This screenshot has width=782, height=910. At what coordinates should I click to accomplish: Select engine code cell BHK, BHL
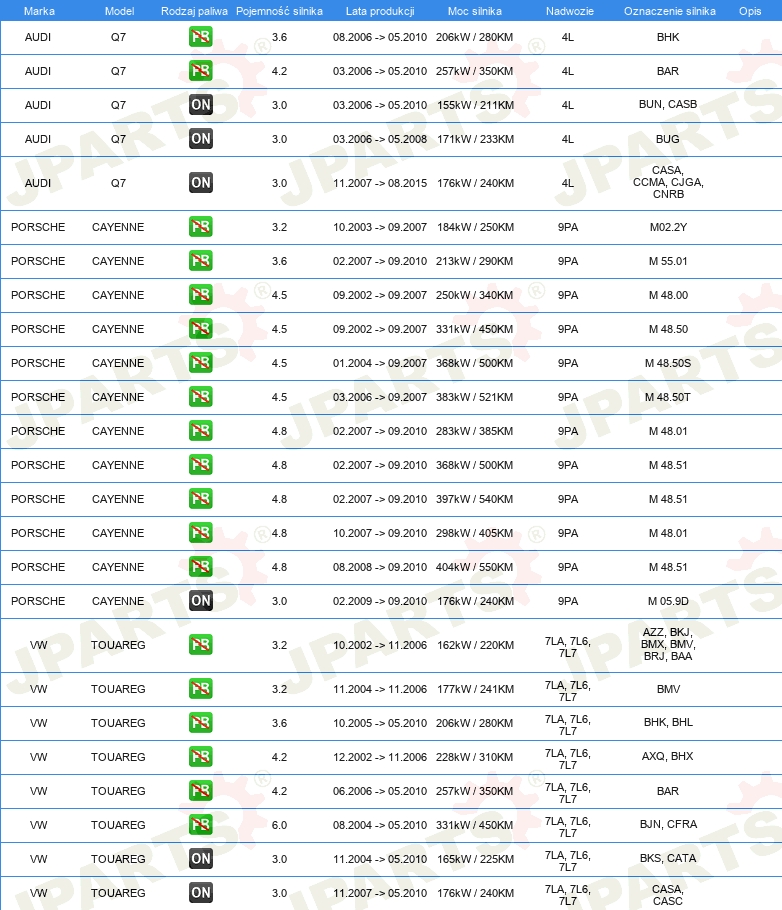point(668,723)
